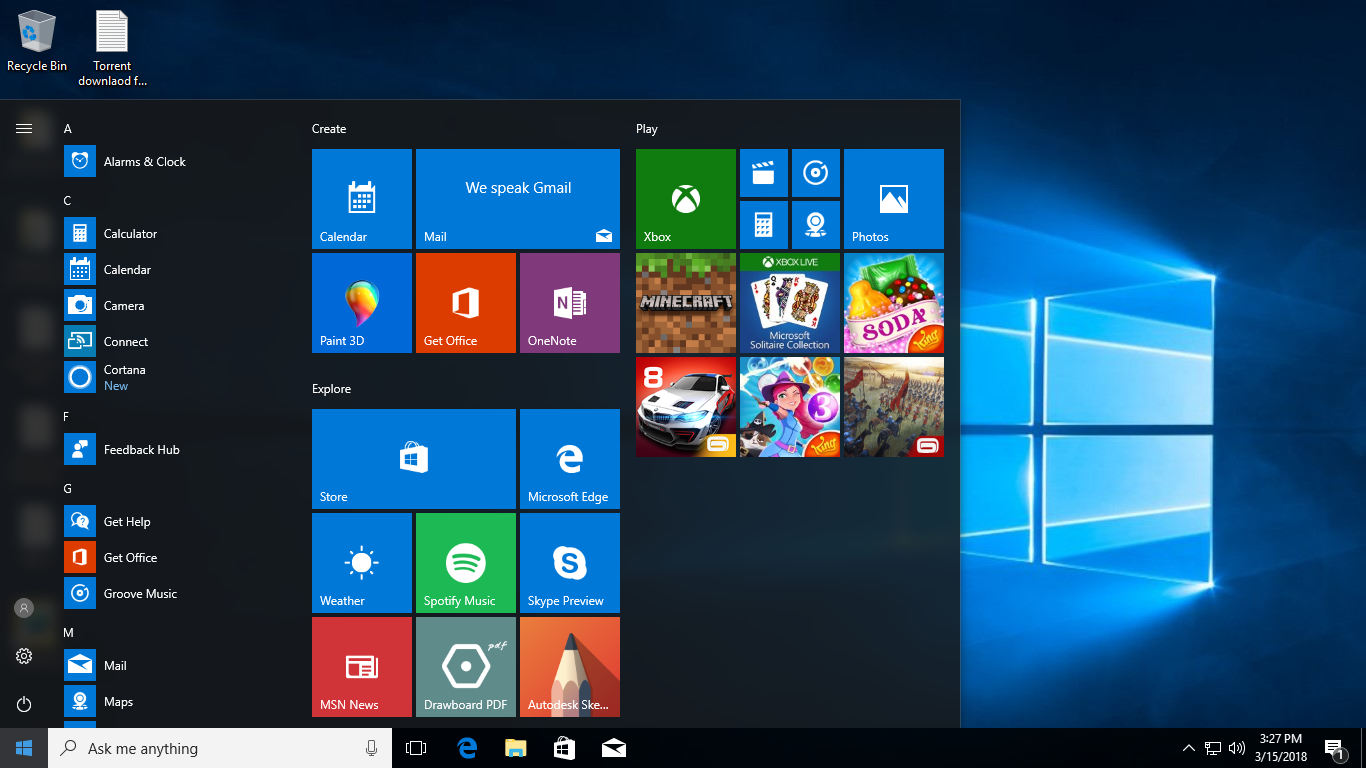Open the March of Empires game tile
The image size is (1366, 768).
(894, 407)
